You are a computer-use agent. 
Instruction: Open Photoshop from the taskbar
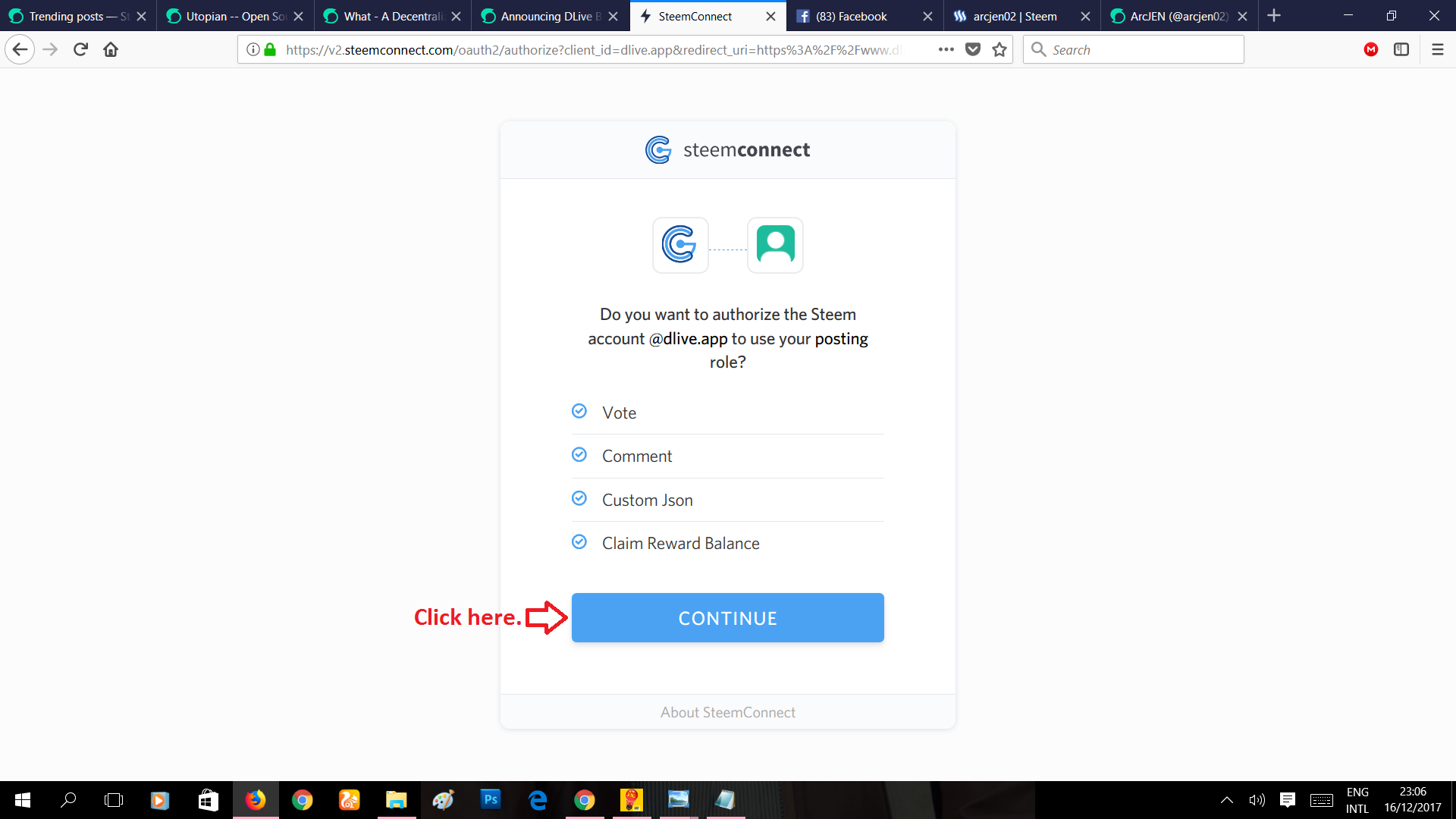491,799
